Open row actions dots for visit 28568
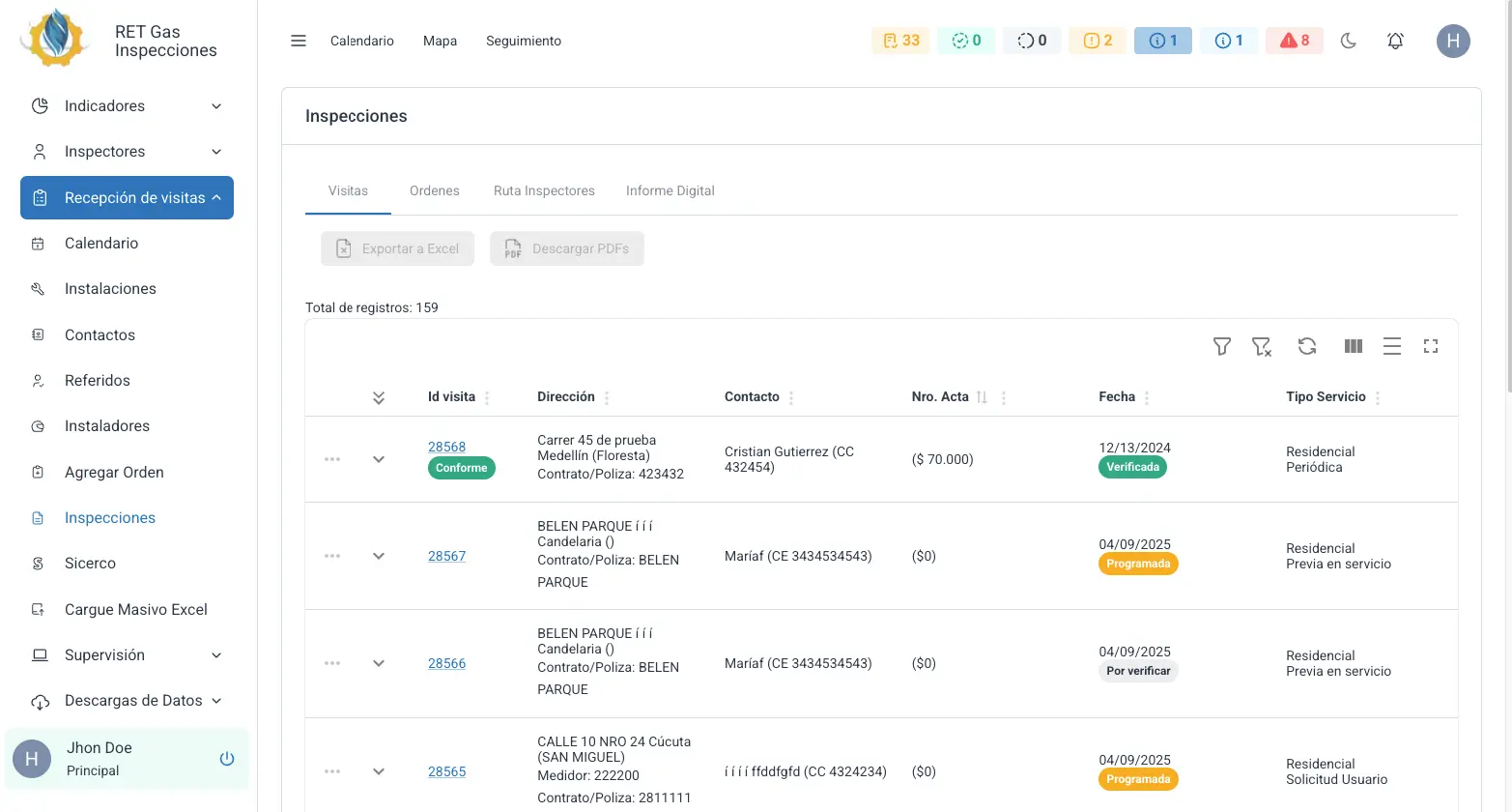Screen dimensions: 1512x812 click(x=332, y=459)
